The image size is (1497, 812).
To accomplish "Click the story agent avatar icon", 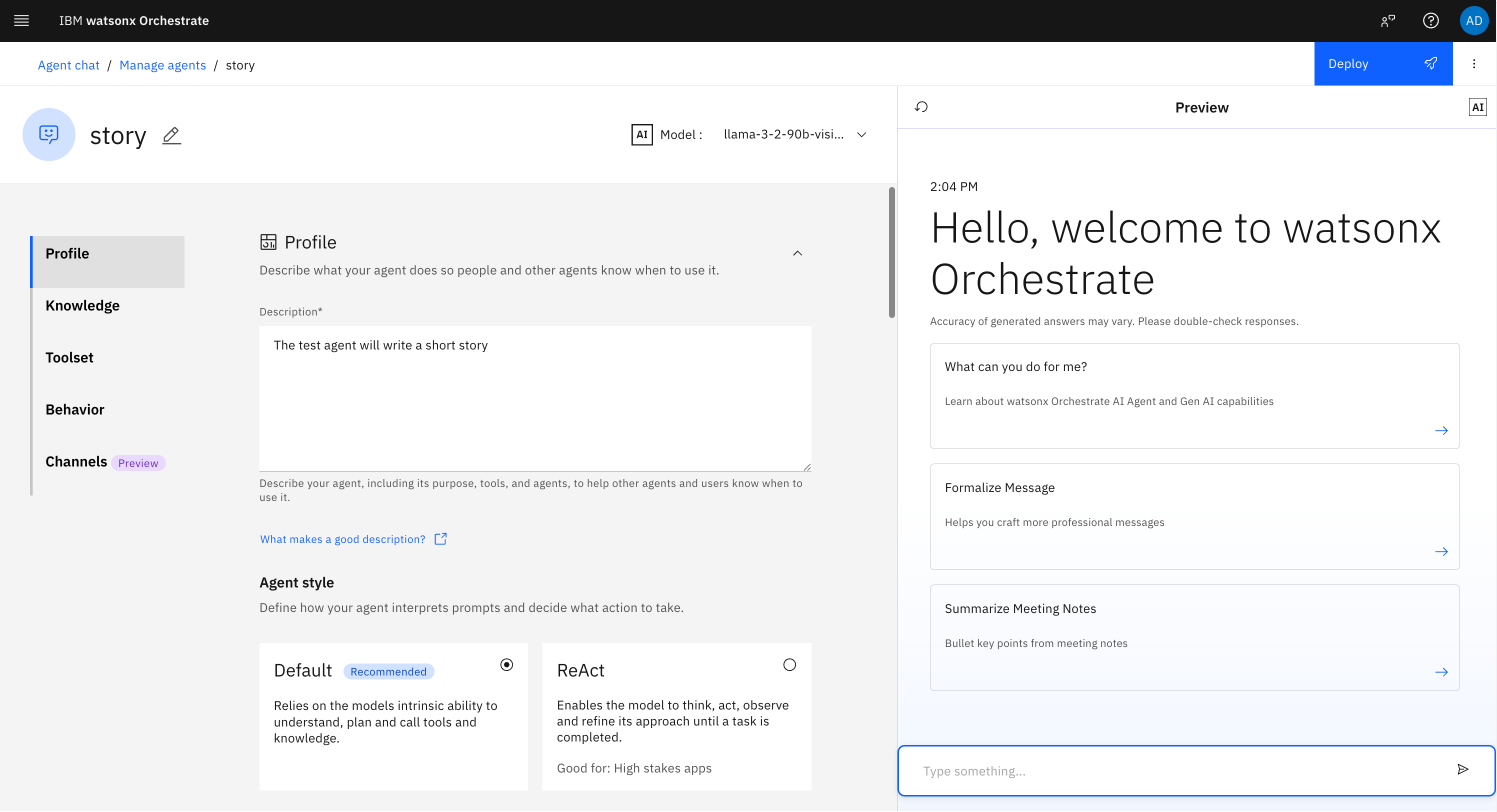I will click(x=49, y=134).
